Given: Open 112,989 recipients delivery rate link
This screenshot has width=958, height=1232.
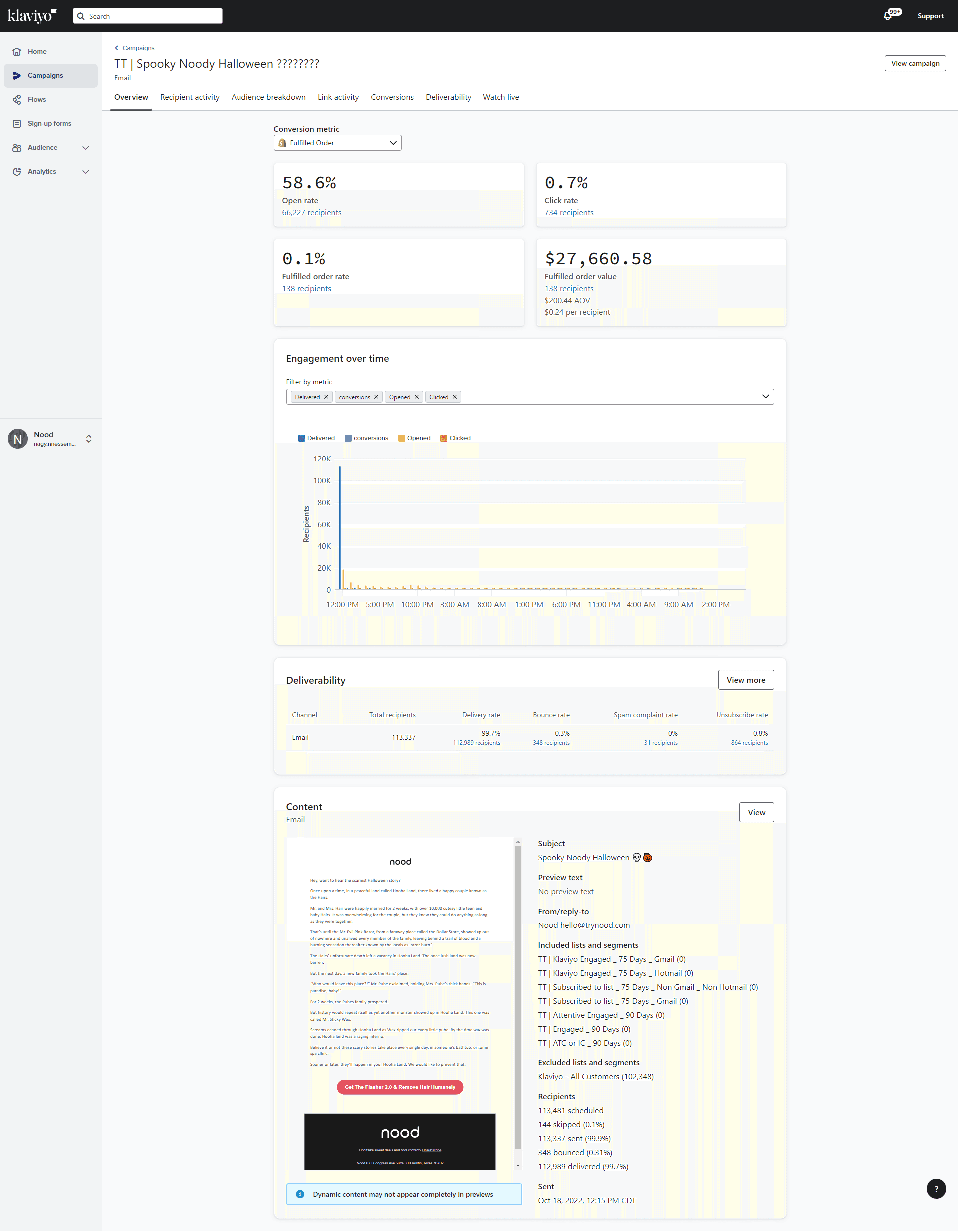Looking at the screenshot, I should click(x=477, y=743).
